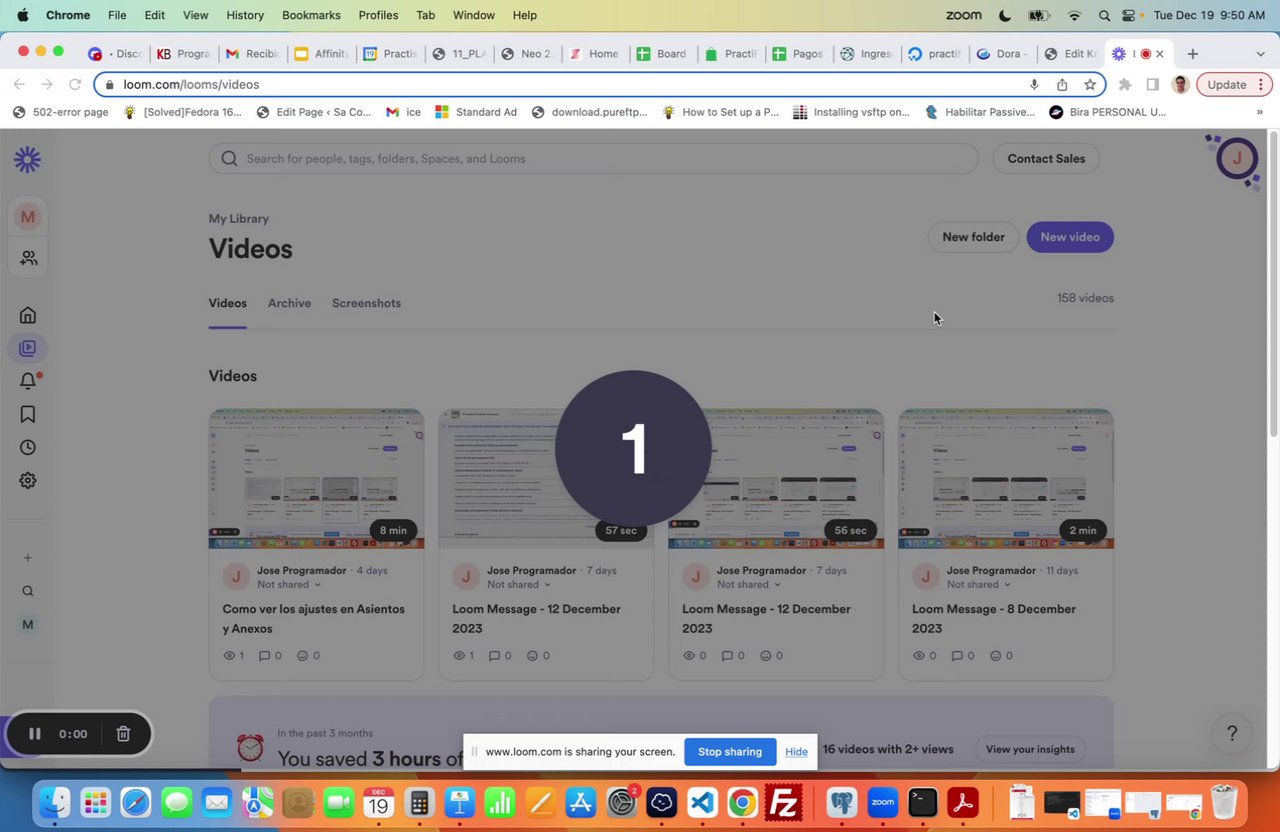
Task: Click the Hide link in sharing bar
Action: tap(796, 752)
